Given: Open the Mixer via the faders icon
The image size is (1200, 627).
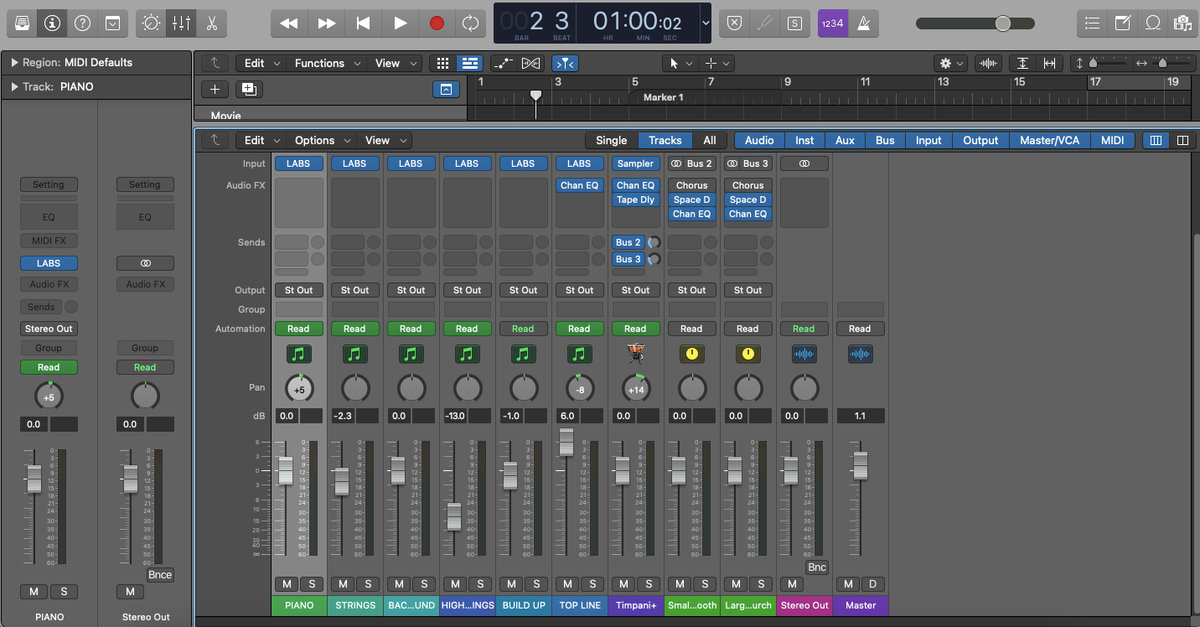Looking at the screenshot, I should (181, 22).
